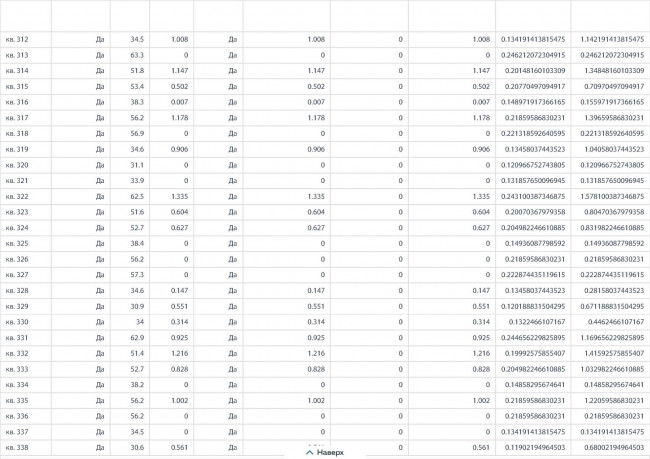Select the row label кв. 323
Viewport: 650px width, 459px height.
tap(17, 212)
